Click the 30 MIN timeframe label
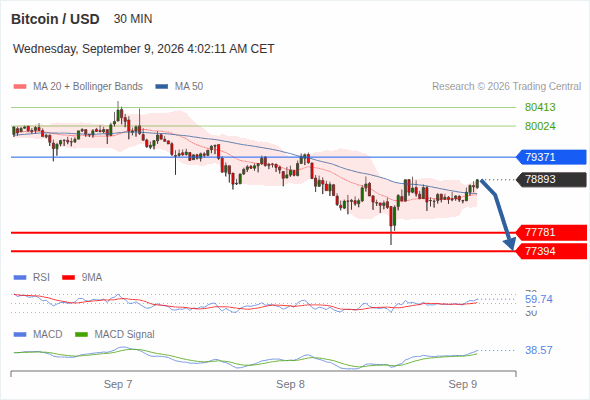Viewport: 590px width, 400px height. click(133, 19)
